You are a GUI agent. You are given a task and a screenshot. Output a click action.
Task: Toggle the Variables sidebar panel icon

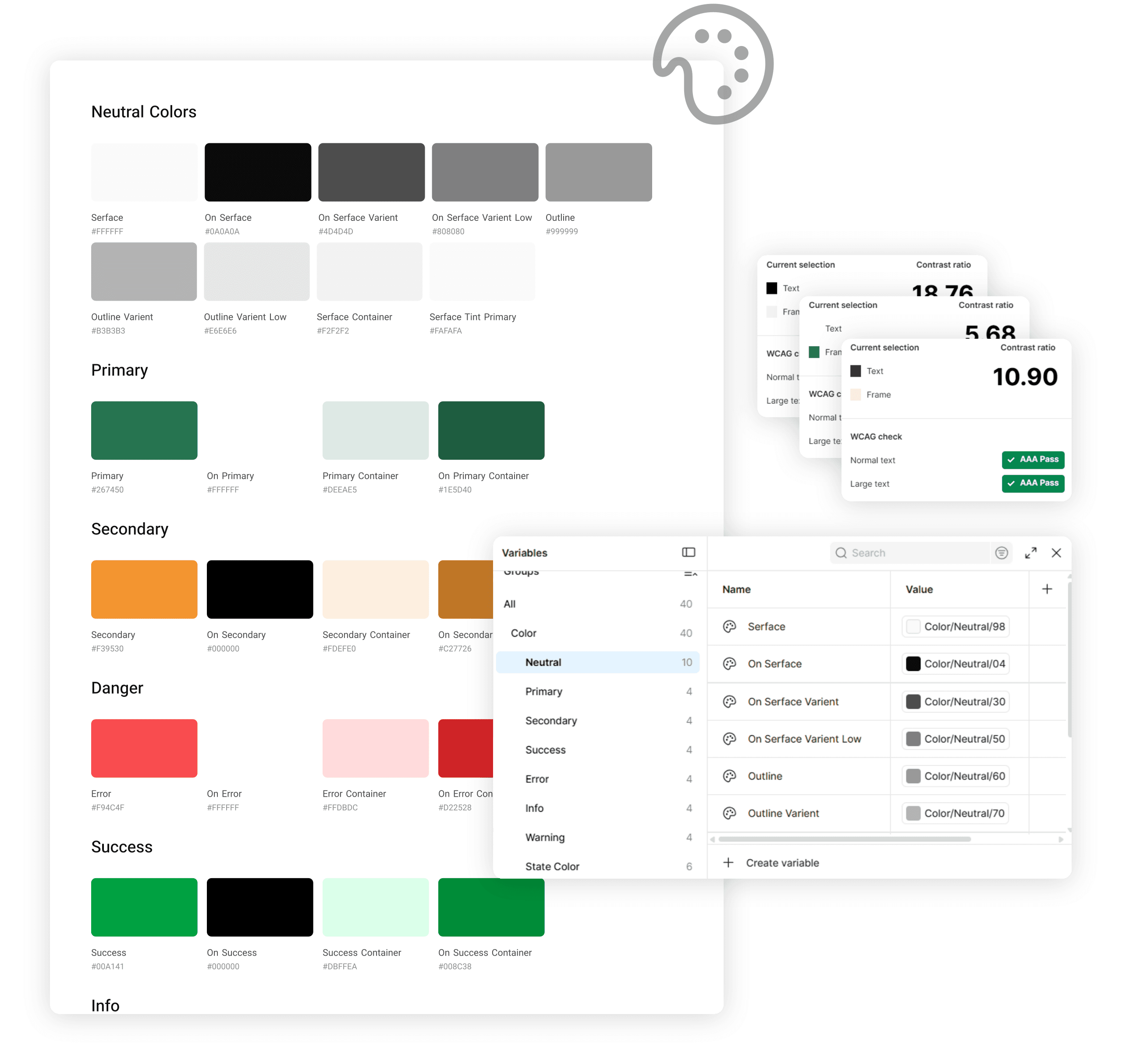(x=688, y=553)
